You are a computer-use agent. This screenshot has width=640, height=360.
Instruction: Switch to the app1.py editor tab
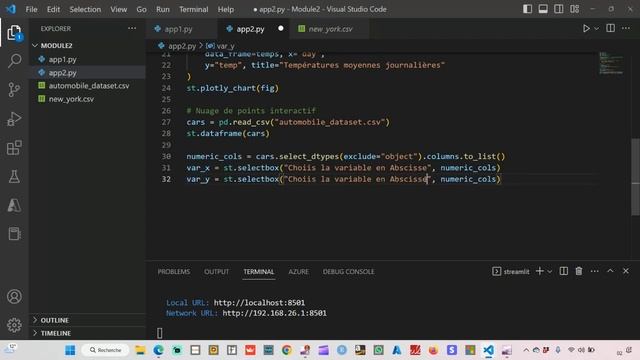tap(178, 29)
